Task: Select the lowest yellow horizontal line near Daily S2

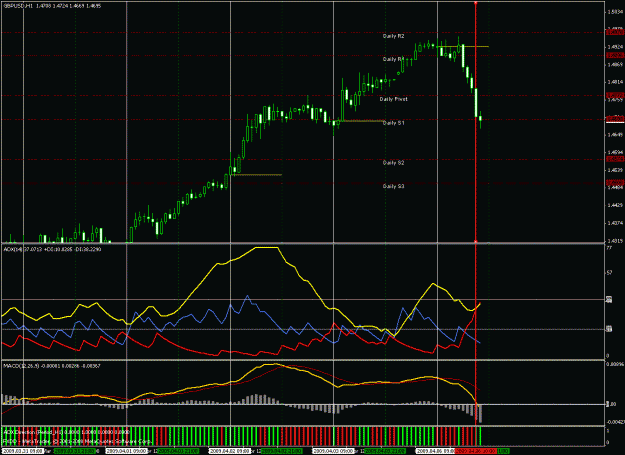Action: [x=257, y=175]
